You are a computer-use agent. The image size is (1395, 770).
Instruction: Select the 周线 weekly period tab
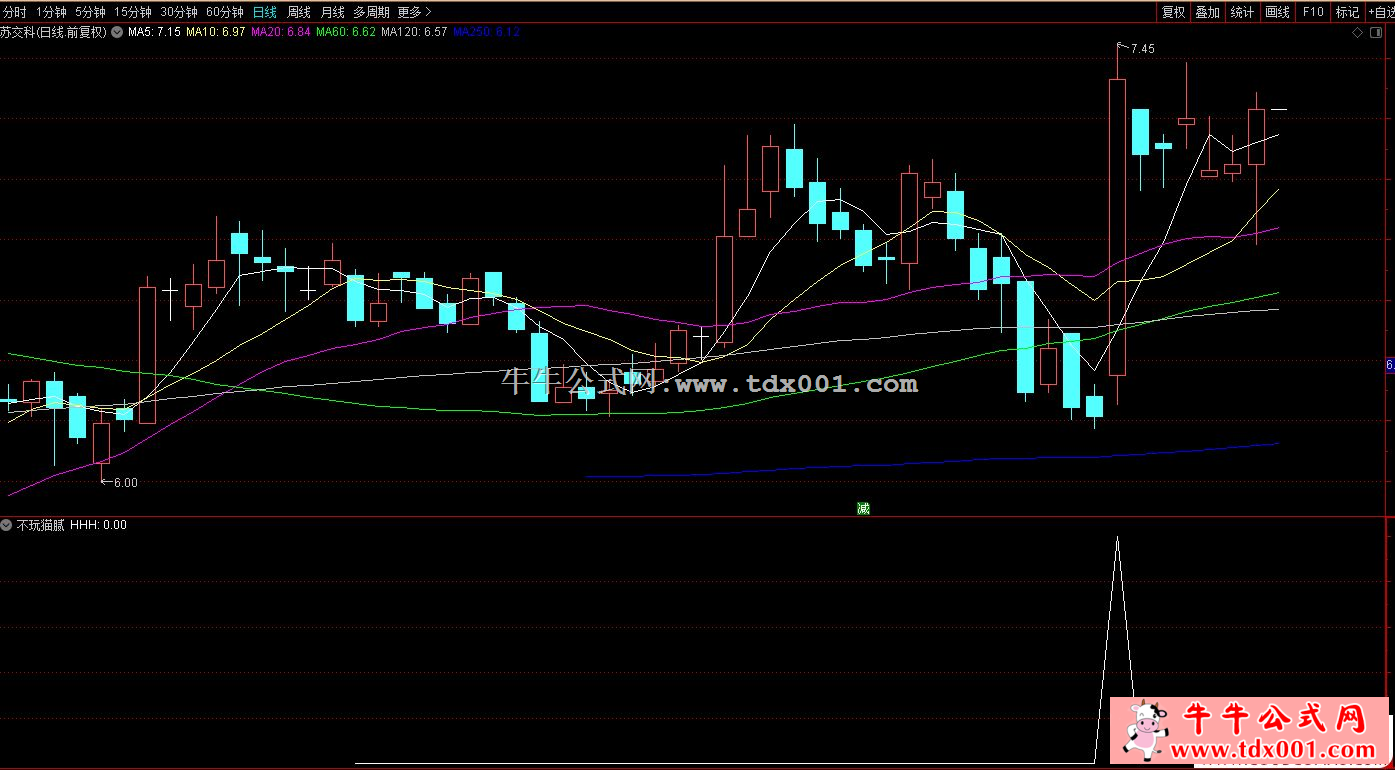(x=299, y=12)
